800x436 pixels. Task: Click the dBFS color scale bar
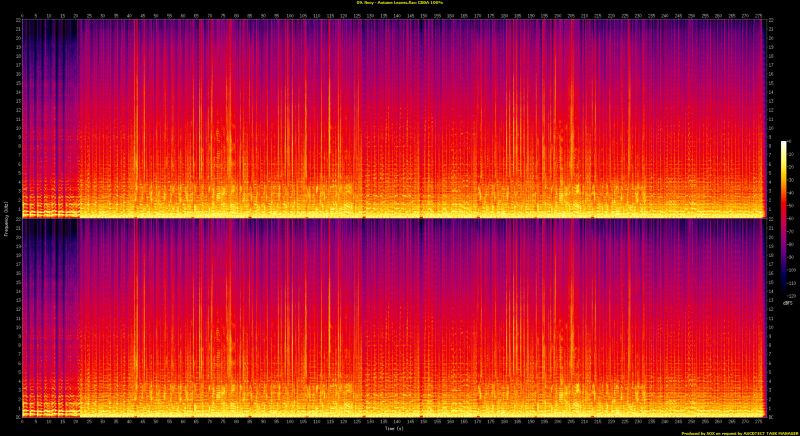pos(785,180)
